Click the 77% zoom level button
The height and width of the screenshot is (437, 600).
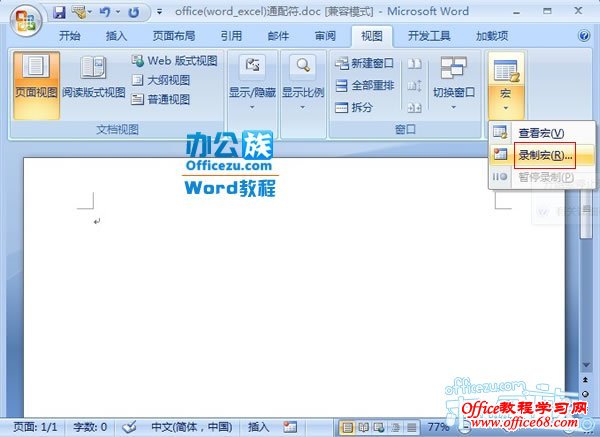[x=438, y=427]
